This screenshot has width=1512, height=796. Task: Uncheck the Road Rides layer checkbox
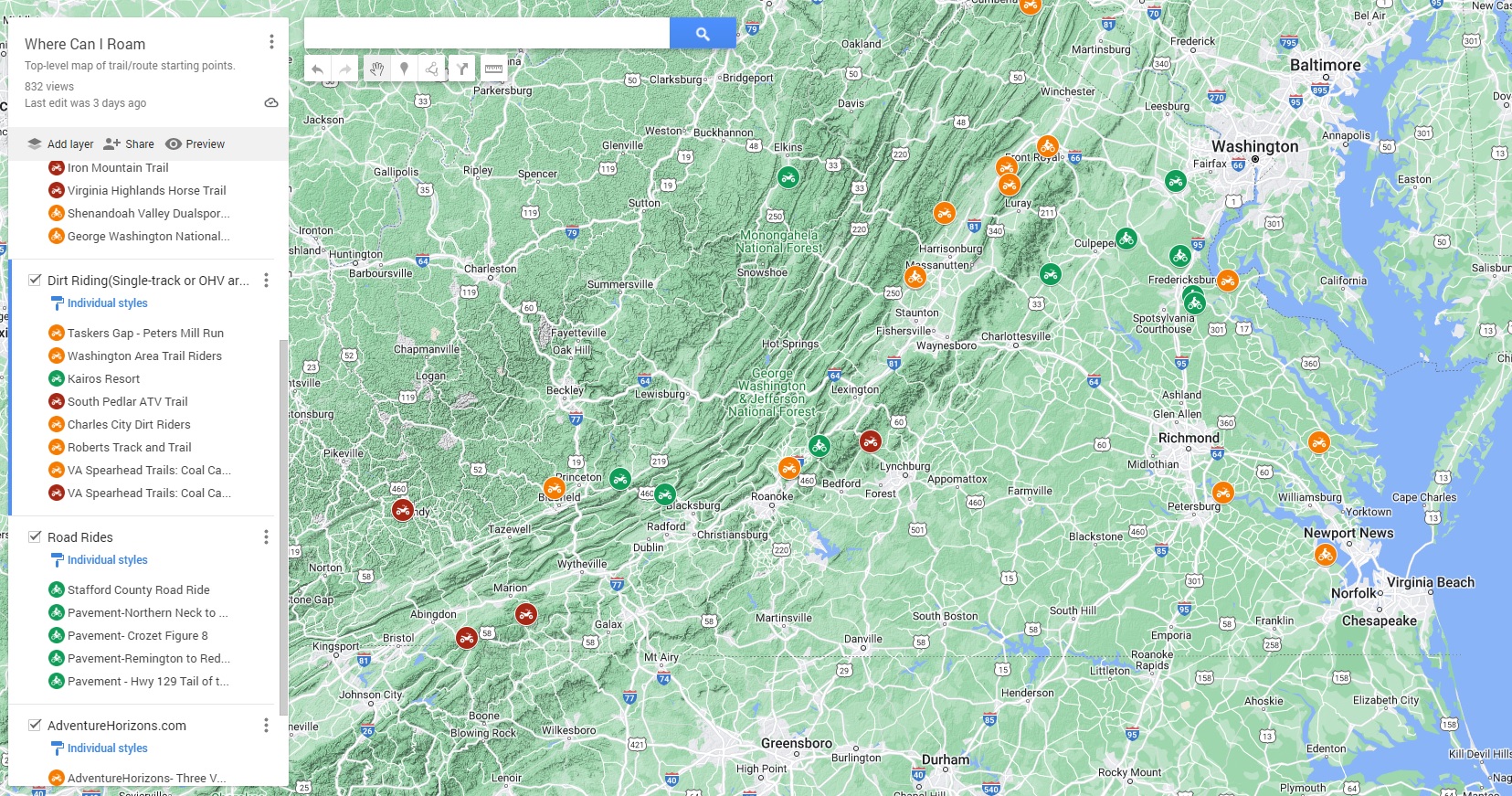click(x=35, y=536)
